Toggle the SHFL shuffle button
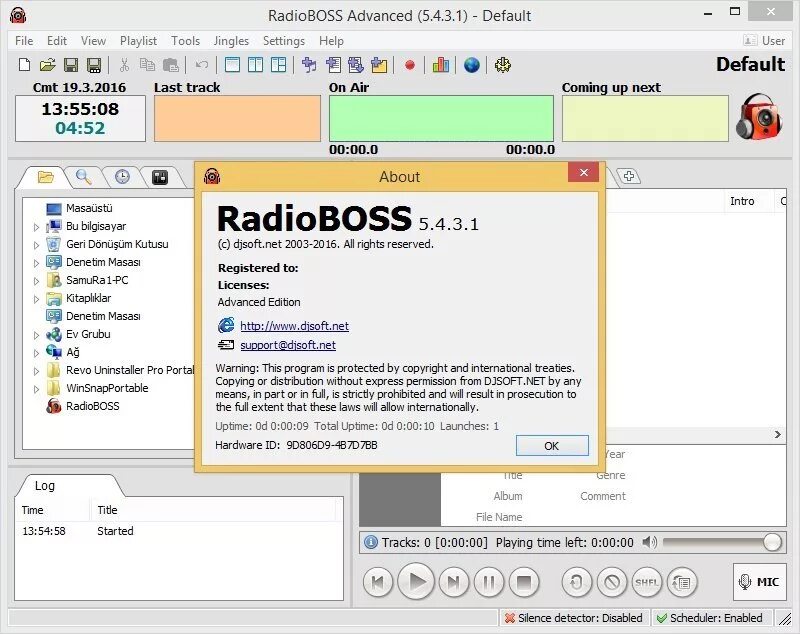Screen dimensions: 800x634 pyautogui.click(x=646, y=581)
